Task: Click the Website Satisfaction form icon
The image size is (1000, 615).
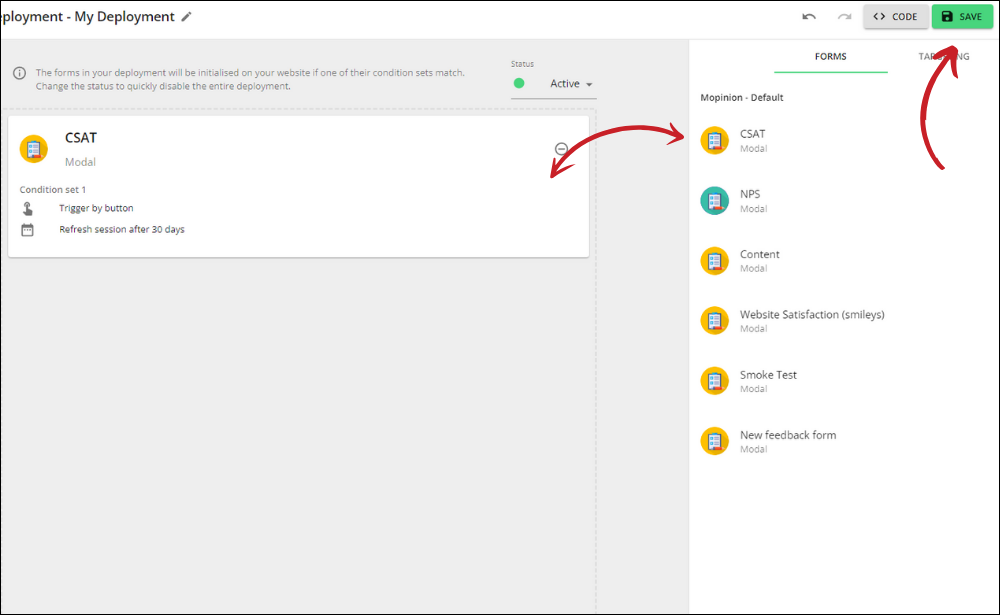Action: point(714,321)
